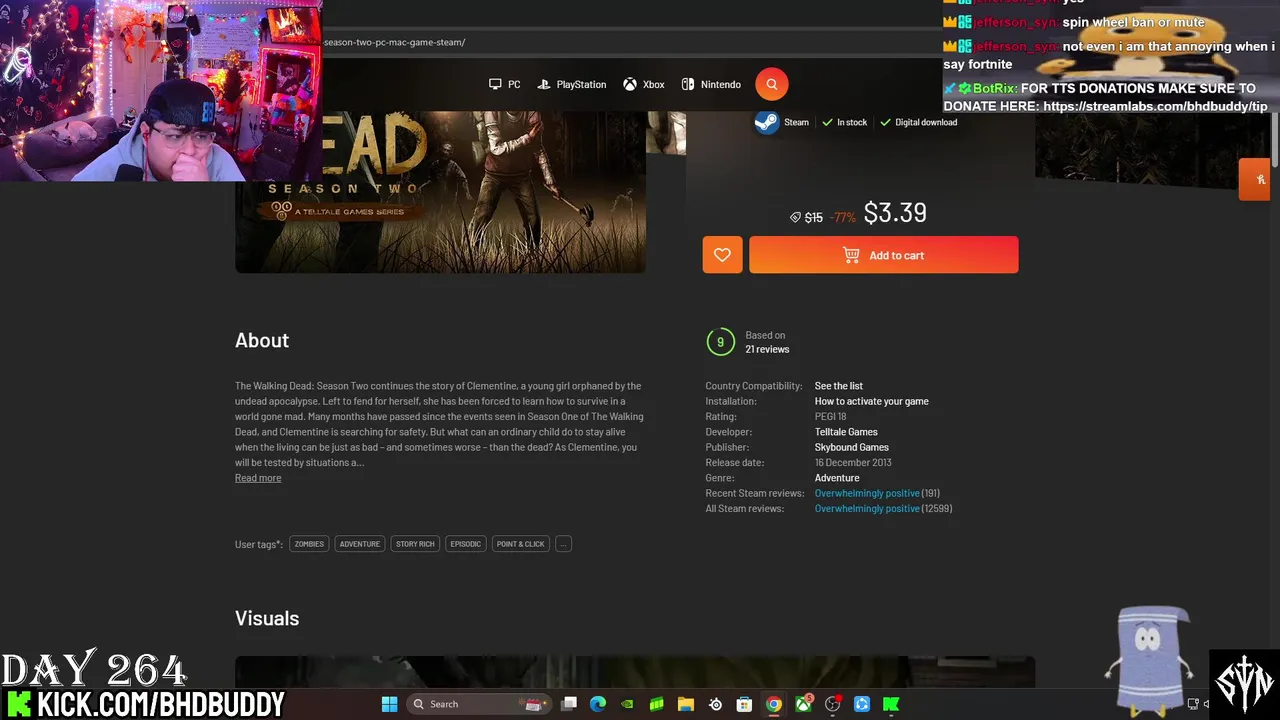Open Microsoft Store from taskbar

click(x=744, y=704)
